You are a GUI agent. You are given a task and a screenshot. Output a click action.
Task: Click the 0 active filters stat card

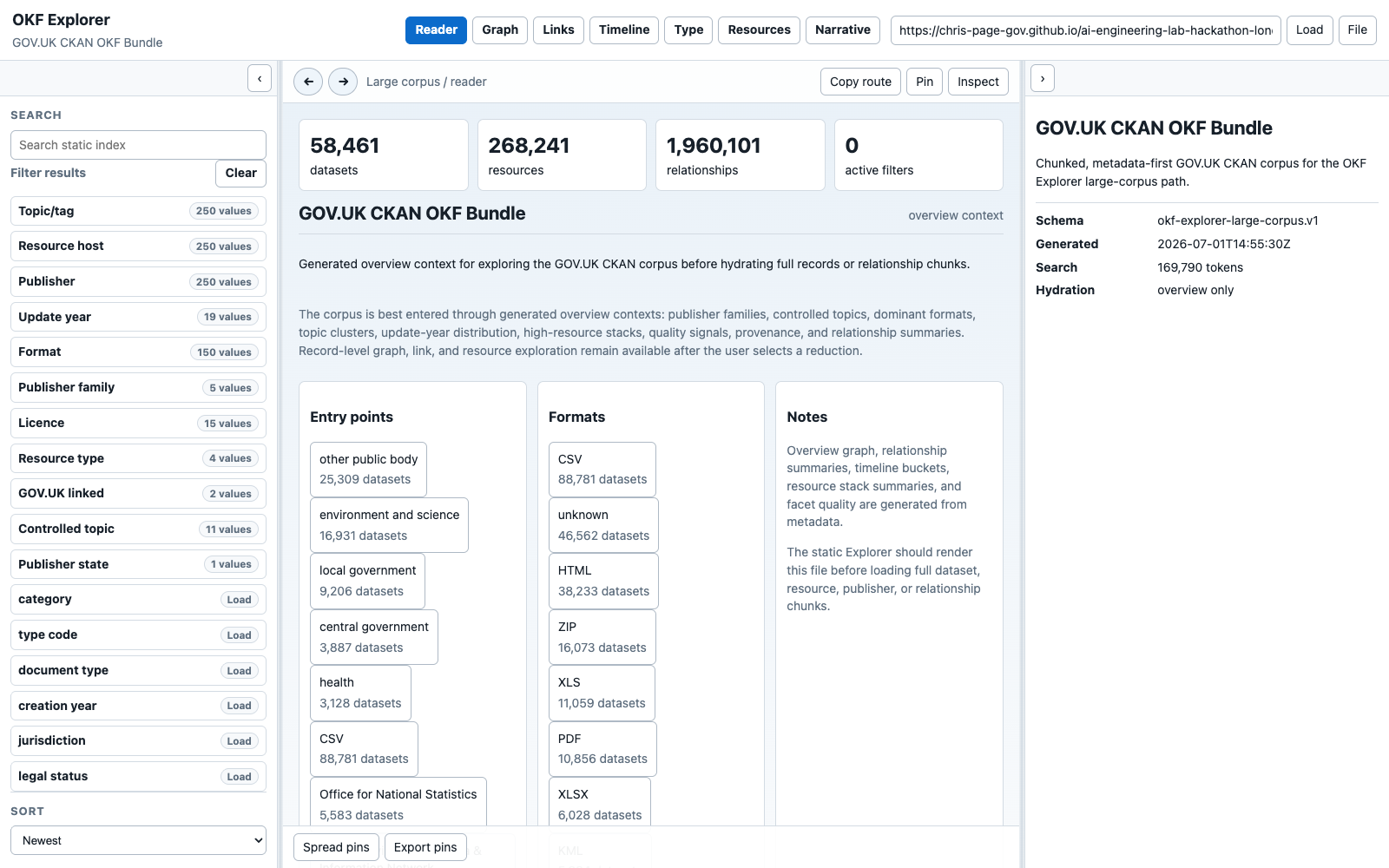918,155
